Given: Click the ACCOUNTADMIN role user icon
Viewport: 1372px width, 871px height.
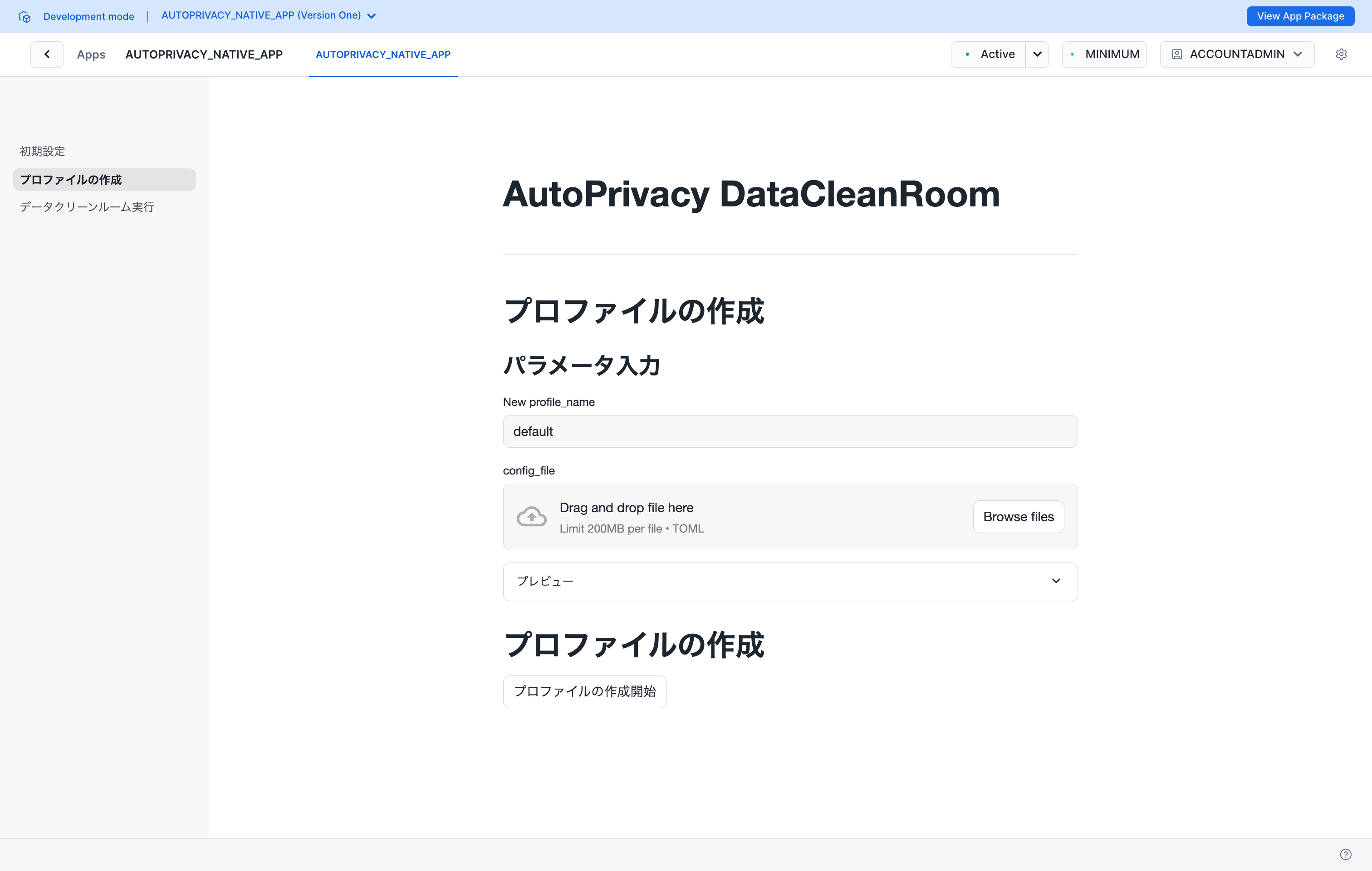Looking at the screenshot, I should pos(1176,54).
